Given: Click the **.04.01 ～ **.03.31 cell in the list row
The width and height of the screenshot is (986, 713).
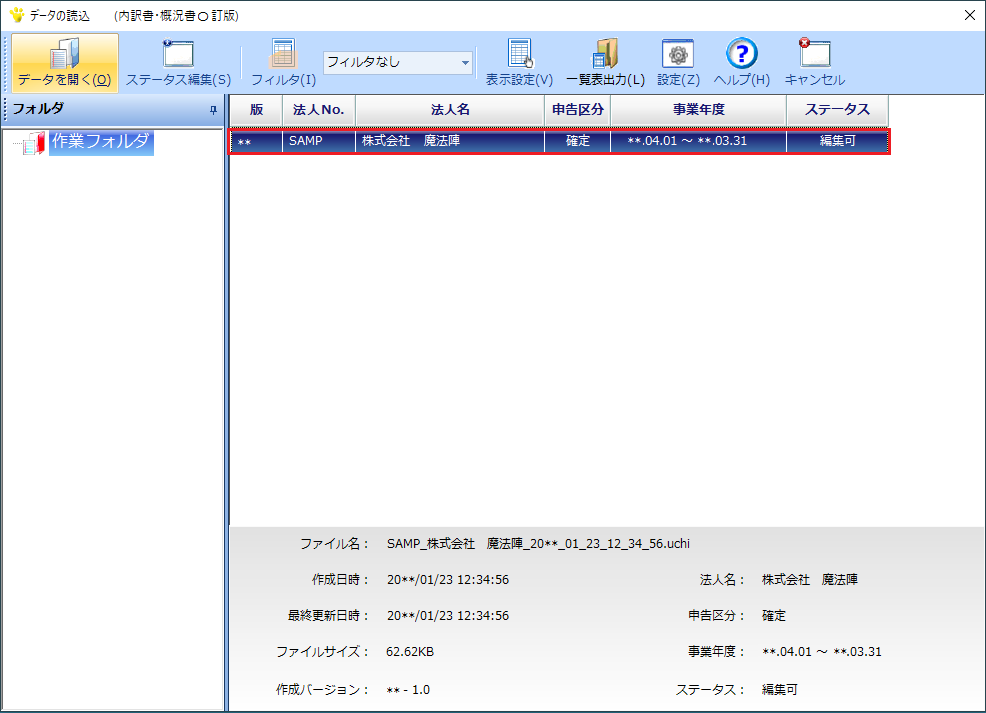Looking at the screenshot, I should tap(699, 141).
